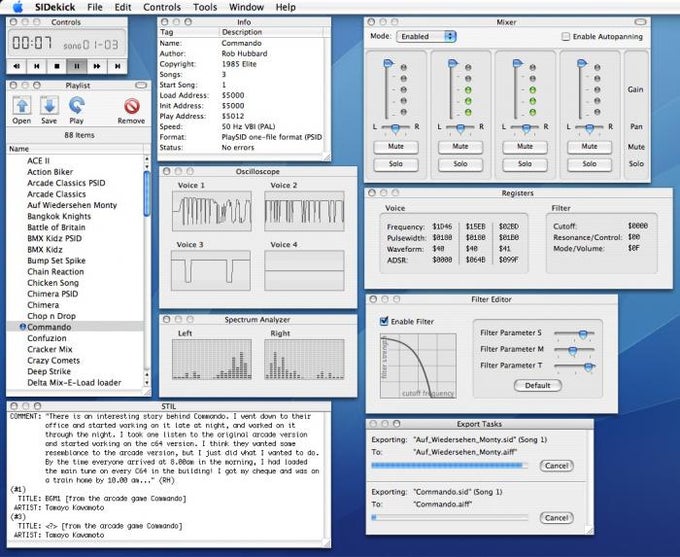This screenshot has width=680, height=557.
Task: Adjust the Filter Parameter M slider
Action: click(573, 350)
